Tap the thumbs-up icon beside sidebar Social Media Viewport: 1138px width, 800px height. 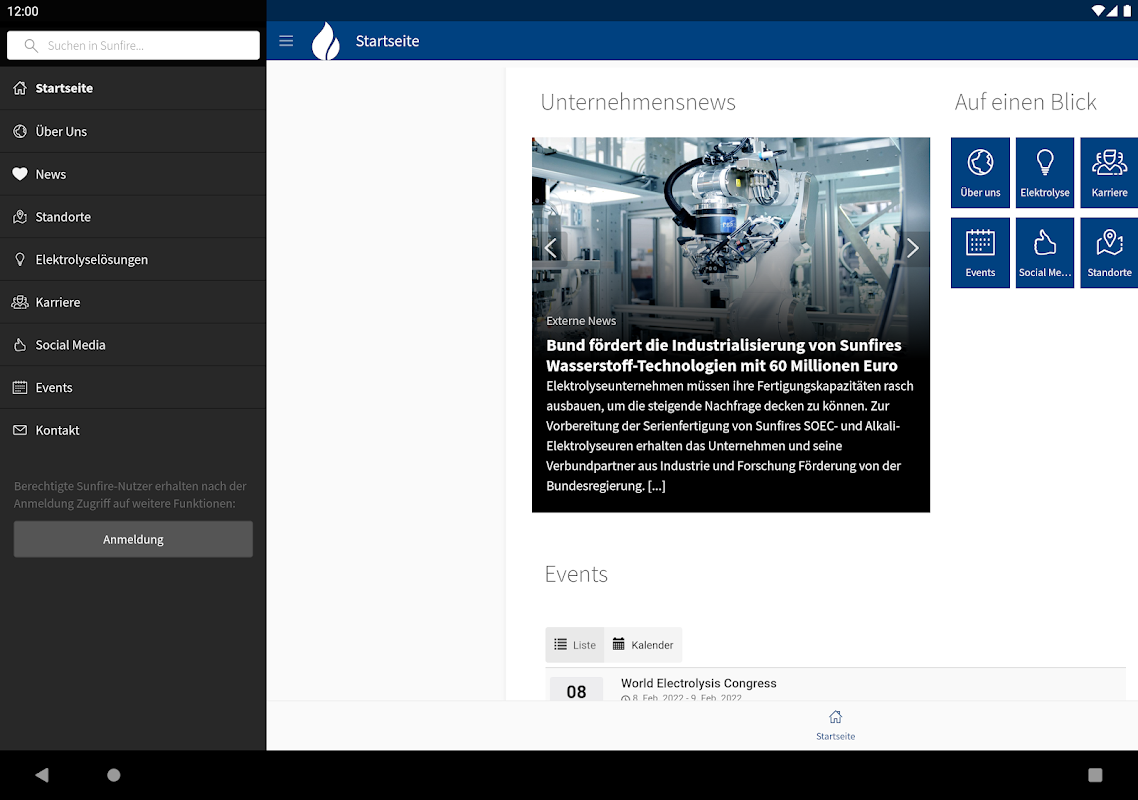[x=20, y=345]
